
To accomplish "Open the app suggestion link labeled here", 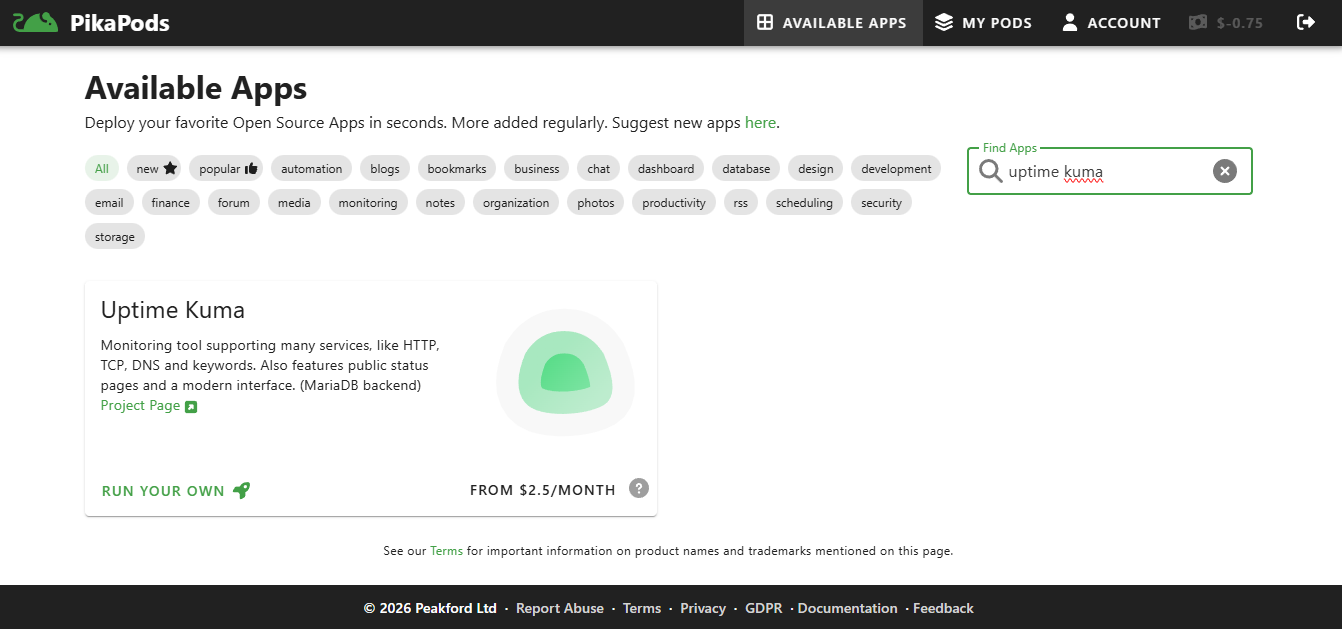I will 760,122.
